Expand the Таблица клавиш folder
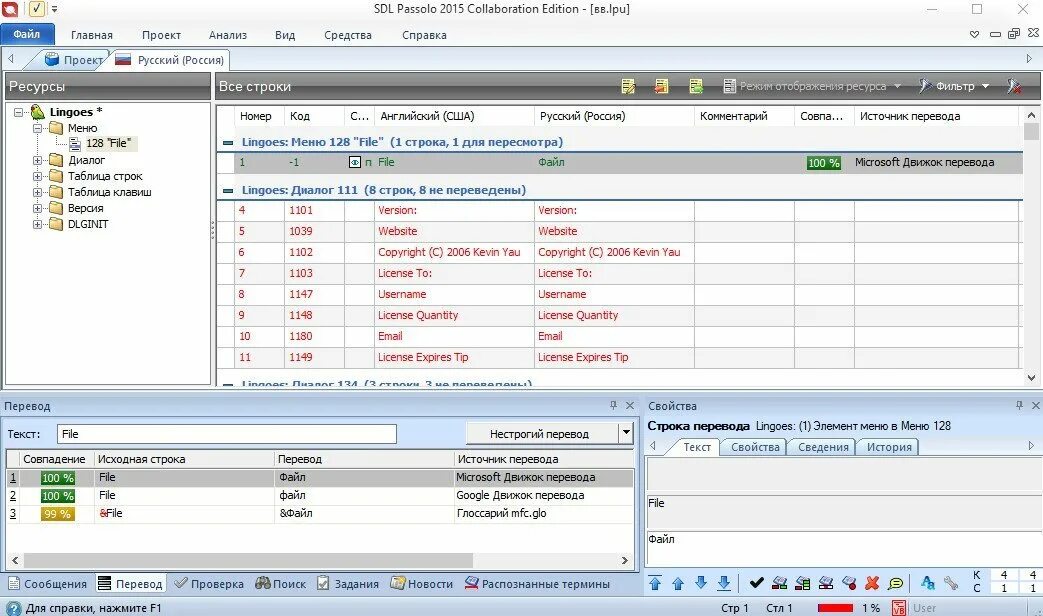 38,192
